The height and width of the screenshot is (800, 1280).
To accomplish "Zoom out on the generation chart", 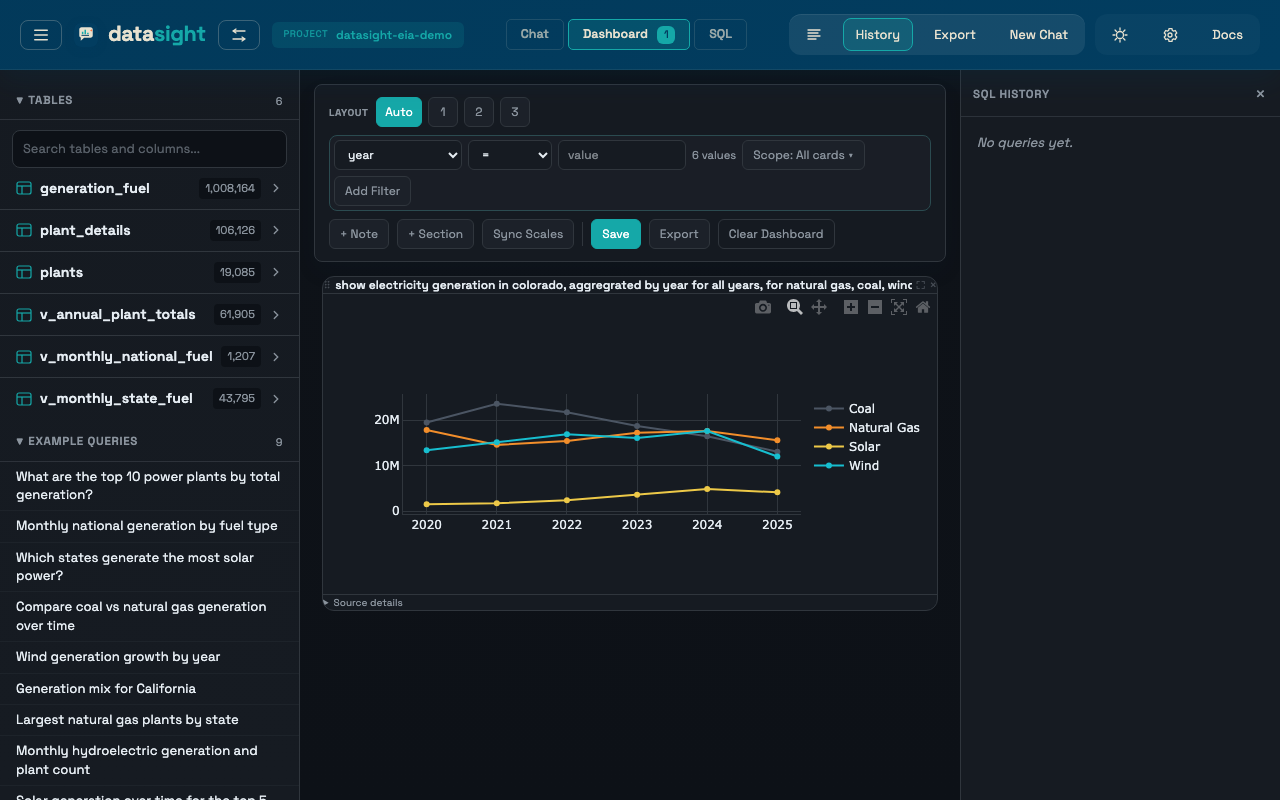I will click(874, 307).
